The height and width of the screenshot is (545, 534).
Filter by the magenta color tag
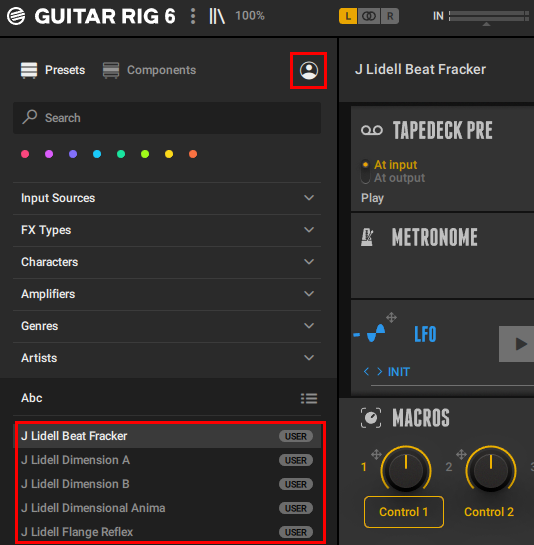pos(49,154)
